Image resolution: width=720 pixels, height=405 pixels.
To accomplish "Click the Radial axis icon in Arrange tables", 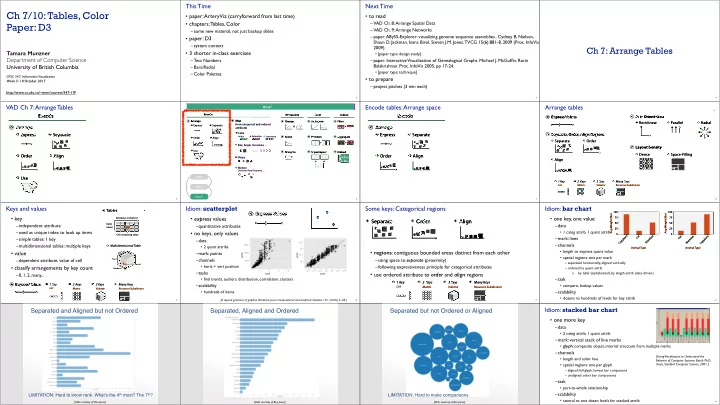I will [x=704, y=132].
